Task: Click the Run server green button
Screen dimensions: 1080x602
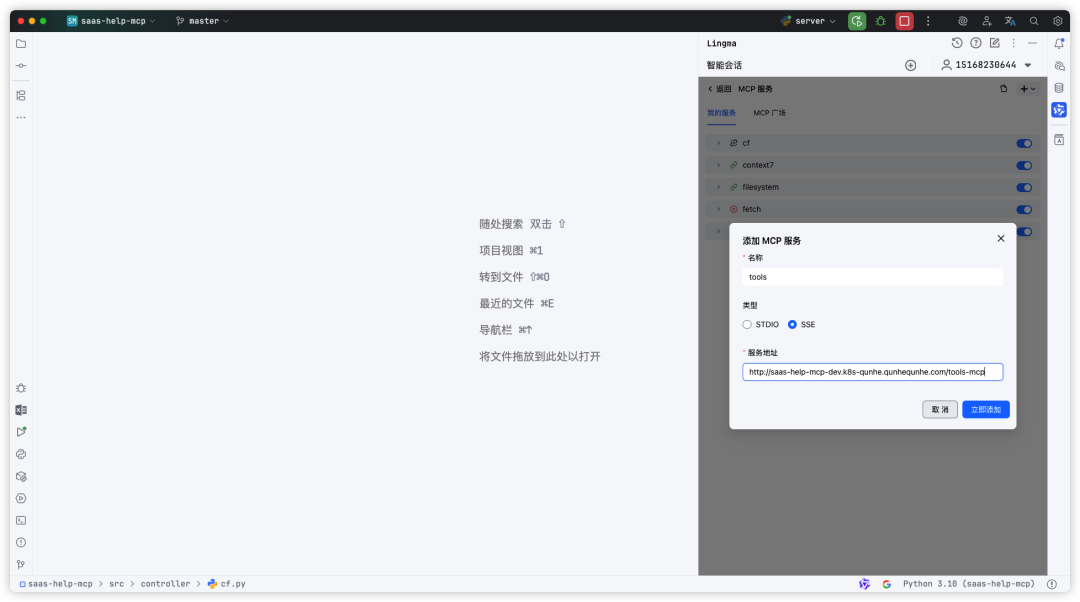Action: [857, 21]
